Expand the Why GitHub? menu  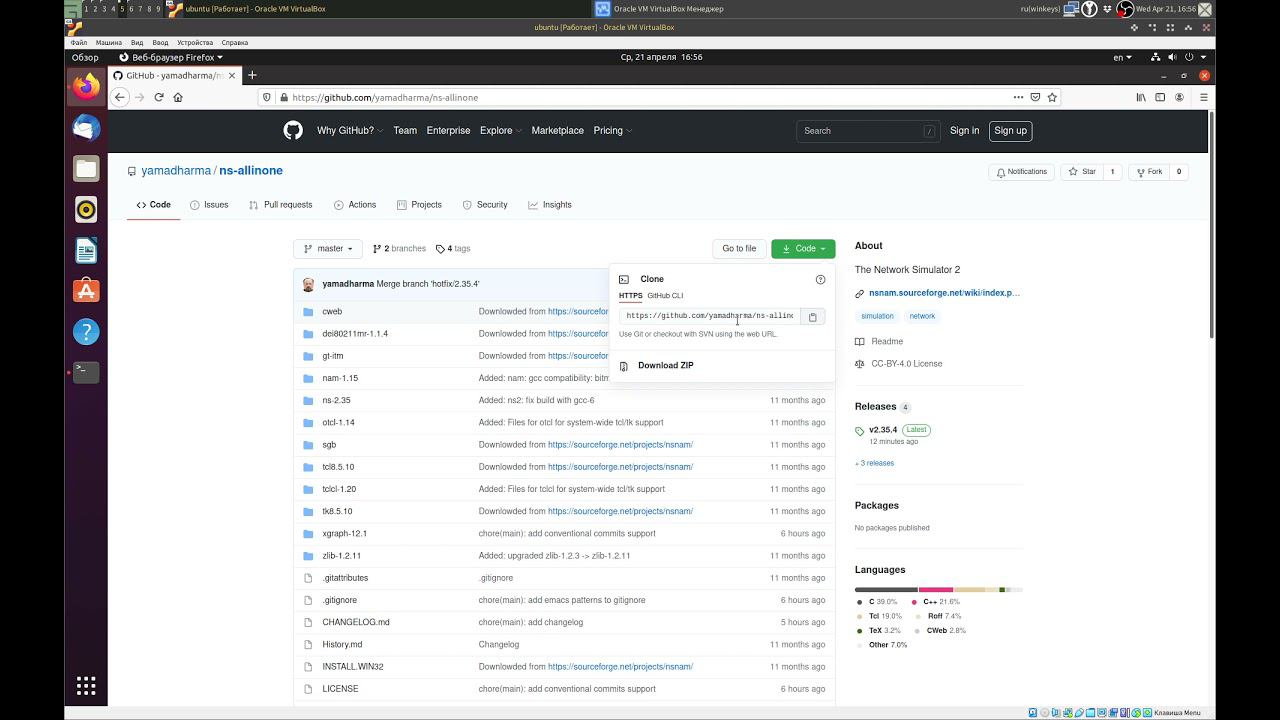tap(350, 130)
